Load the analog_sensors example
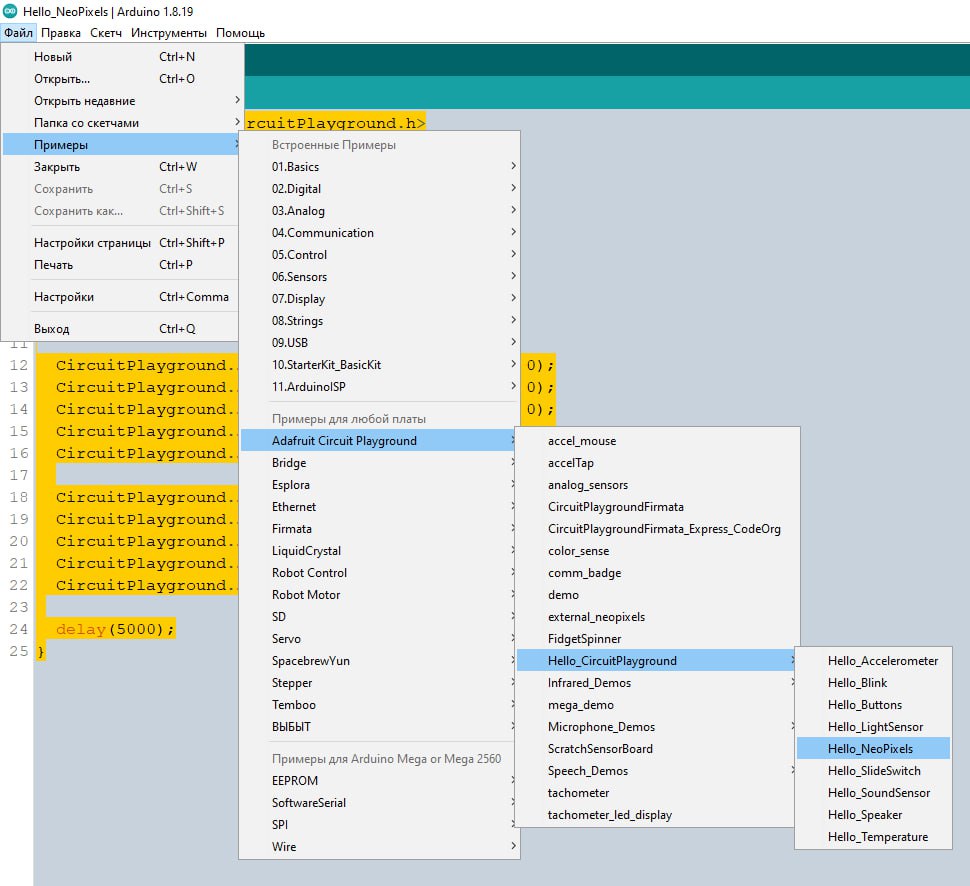 [657, 484]
